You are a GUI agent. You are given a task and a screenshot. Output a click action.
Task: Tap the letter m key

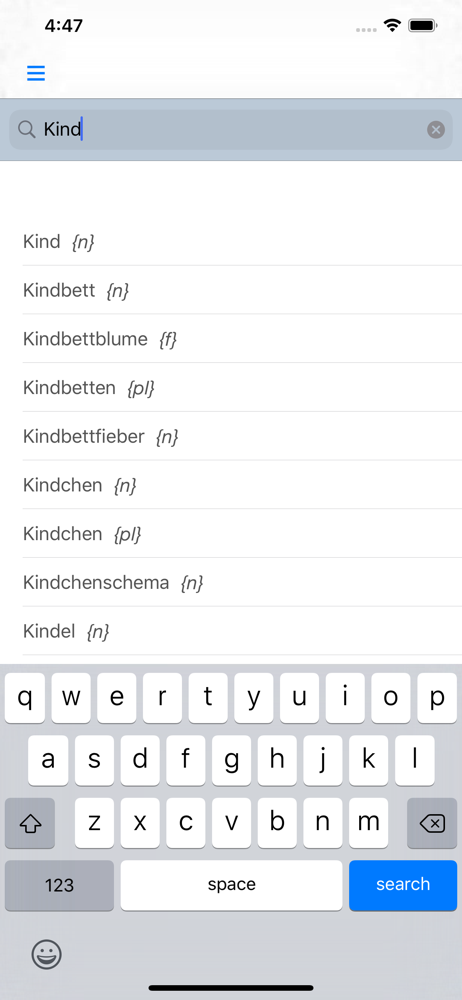[x=368, y=823]
